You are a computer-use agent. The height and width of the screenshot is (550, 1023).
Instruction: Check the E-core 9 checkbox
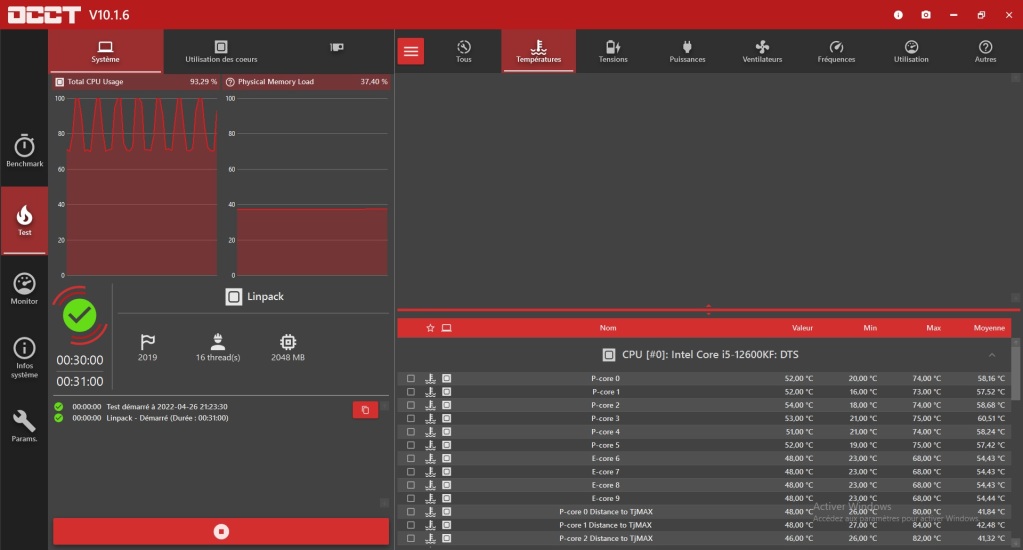point(410,498)
